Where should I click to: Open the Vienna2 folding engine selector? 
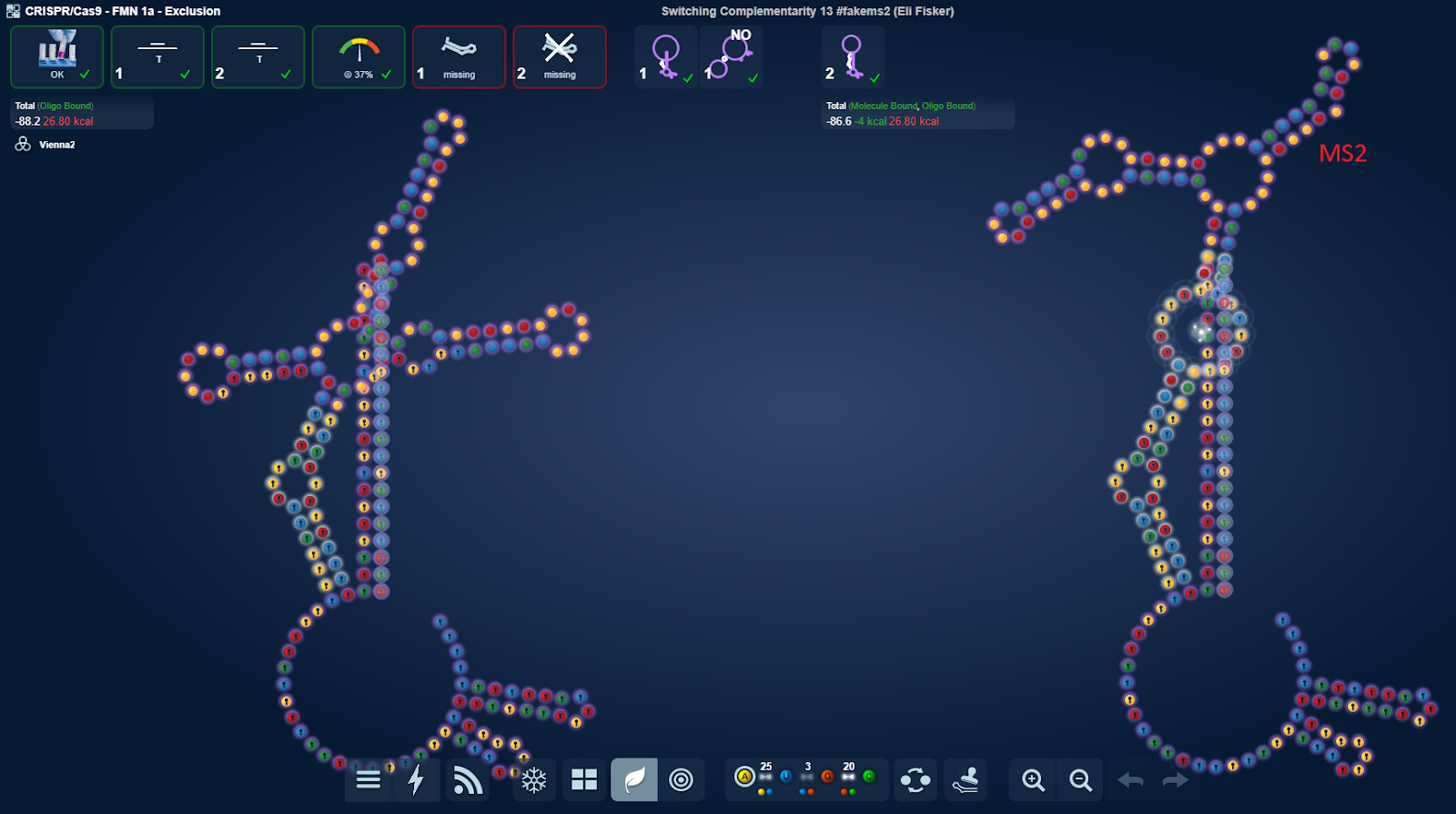tap(47, 145)
